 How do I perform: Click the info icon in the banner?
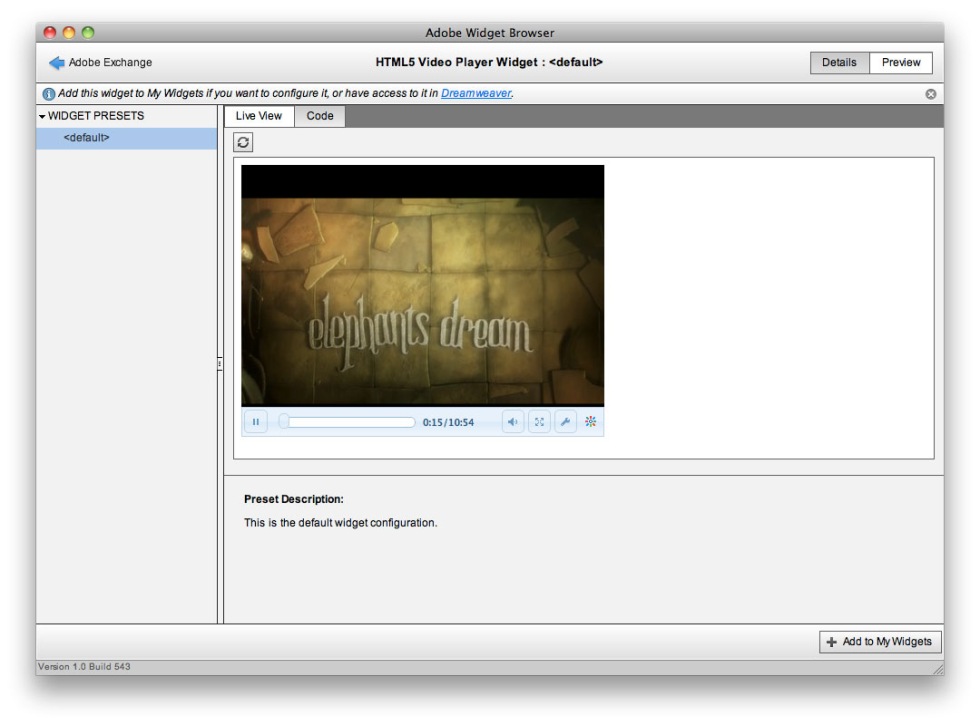pos(48,94)
